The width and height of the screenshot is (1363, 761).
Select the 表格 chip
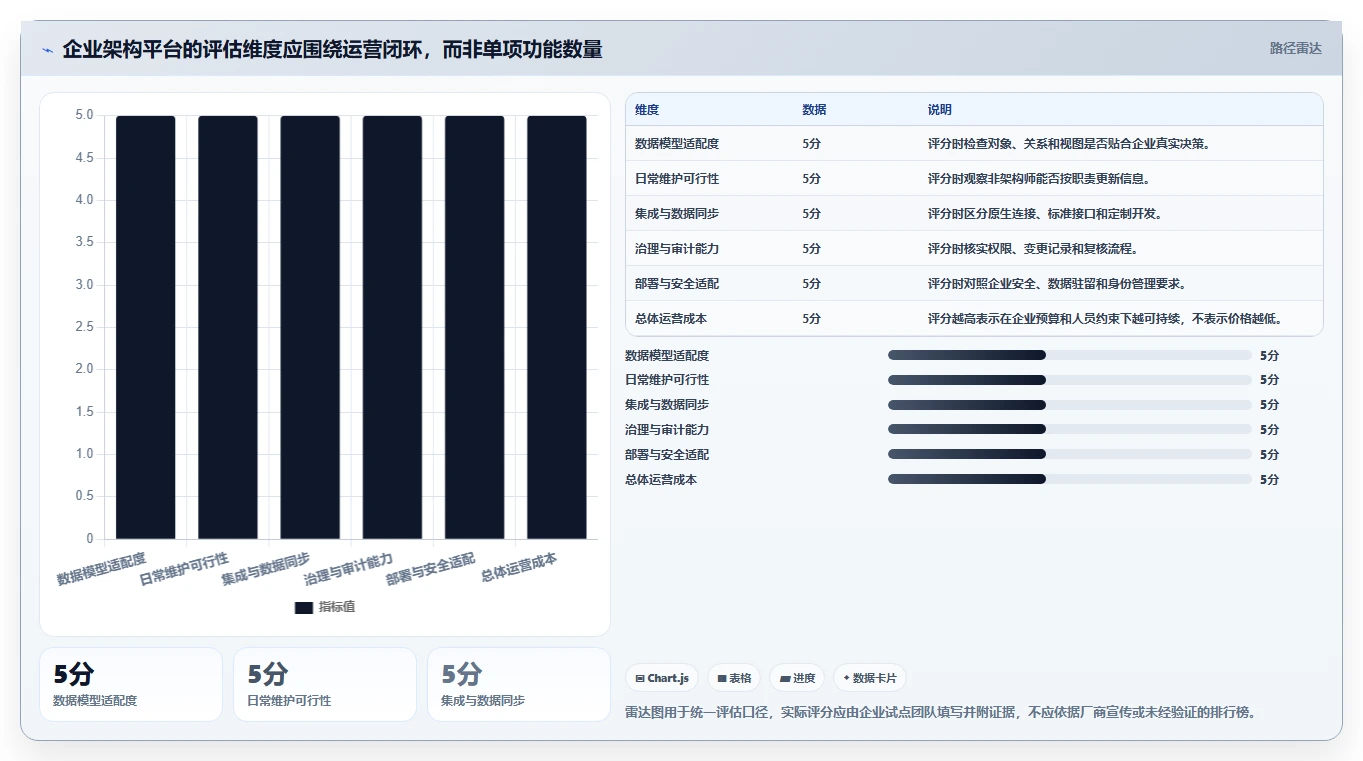click(734, 678)
